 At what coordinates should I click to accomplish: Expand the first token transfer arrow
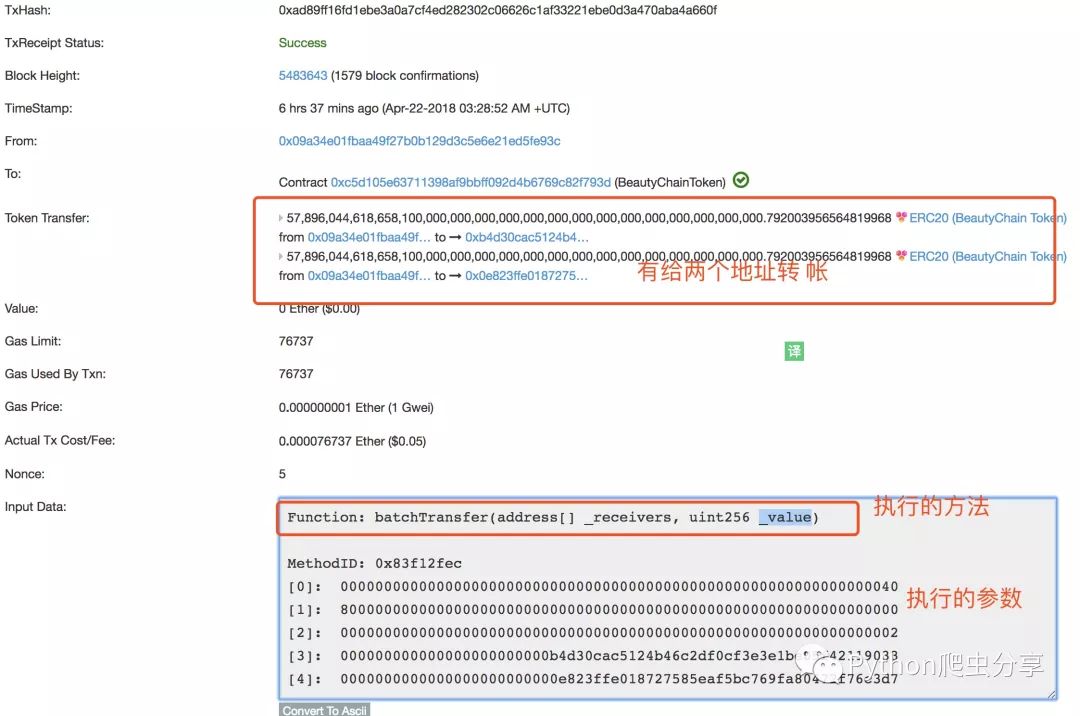pos(280,218)
